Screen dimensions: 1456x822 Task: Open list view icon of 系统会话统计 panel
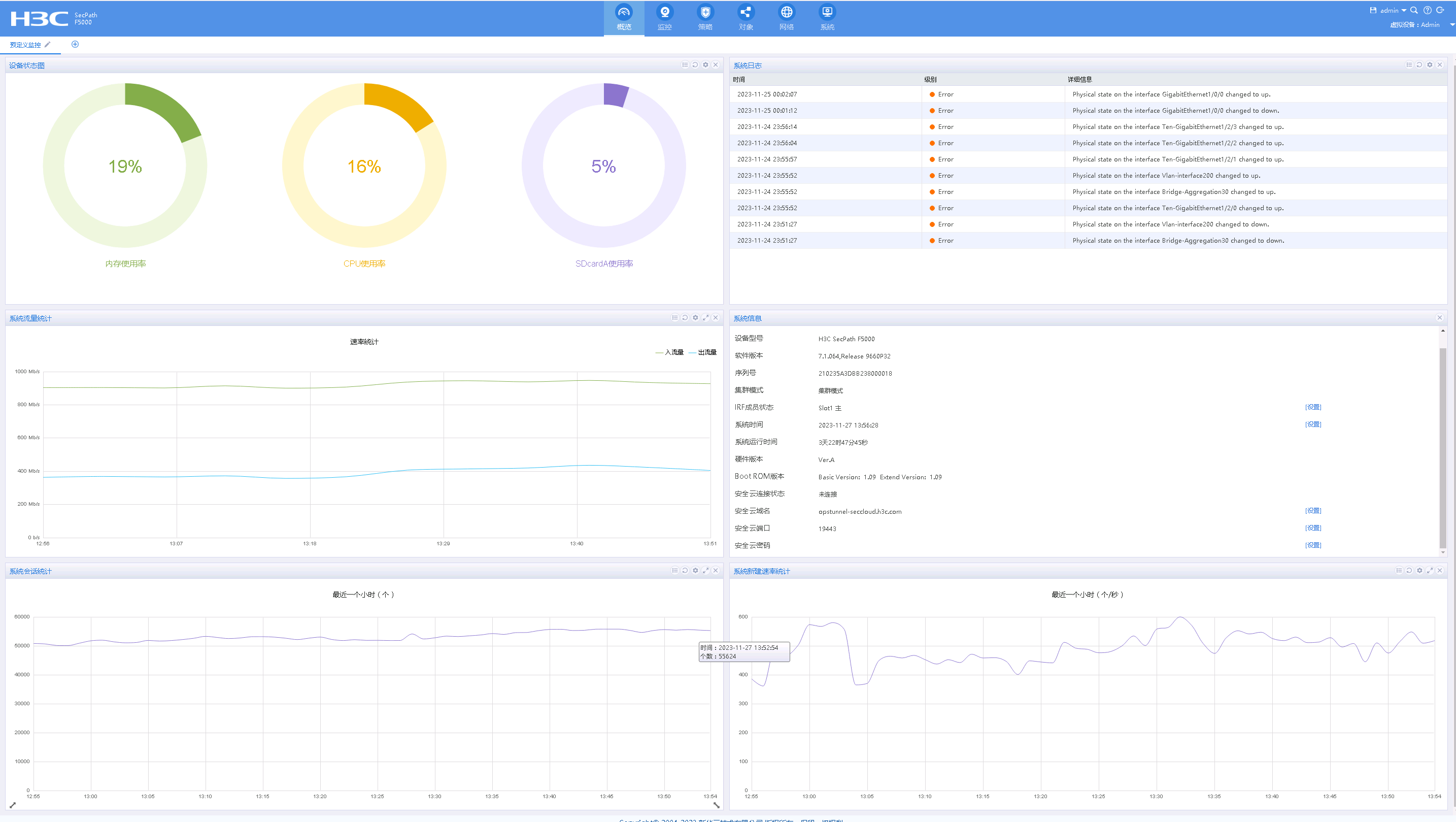(675, 571)
